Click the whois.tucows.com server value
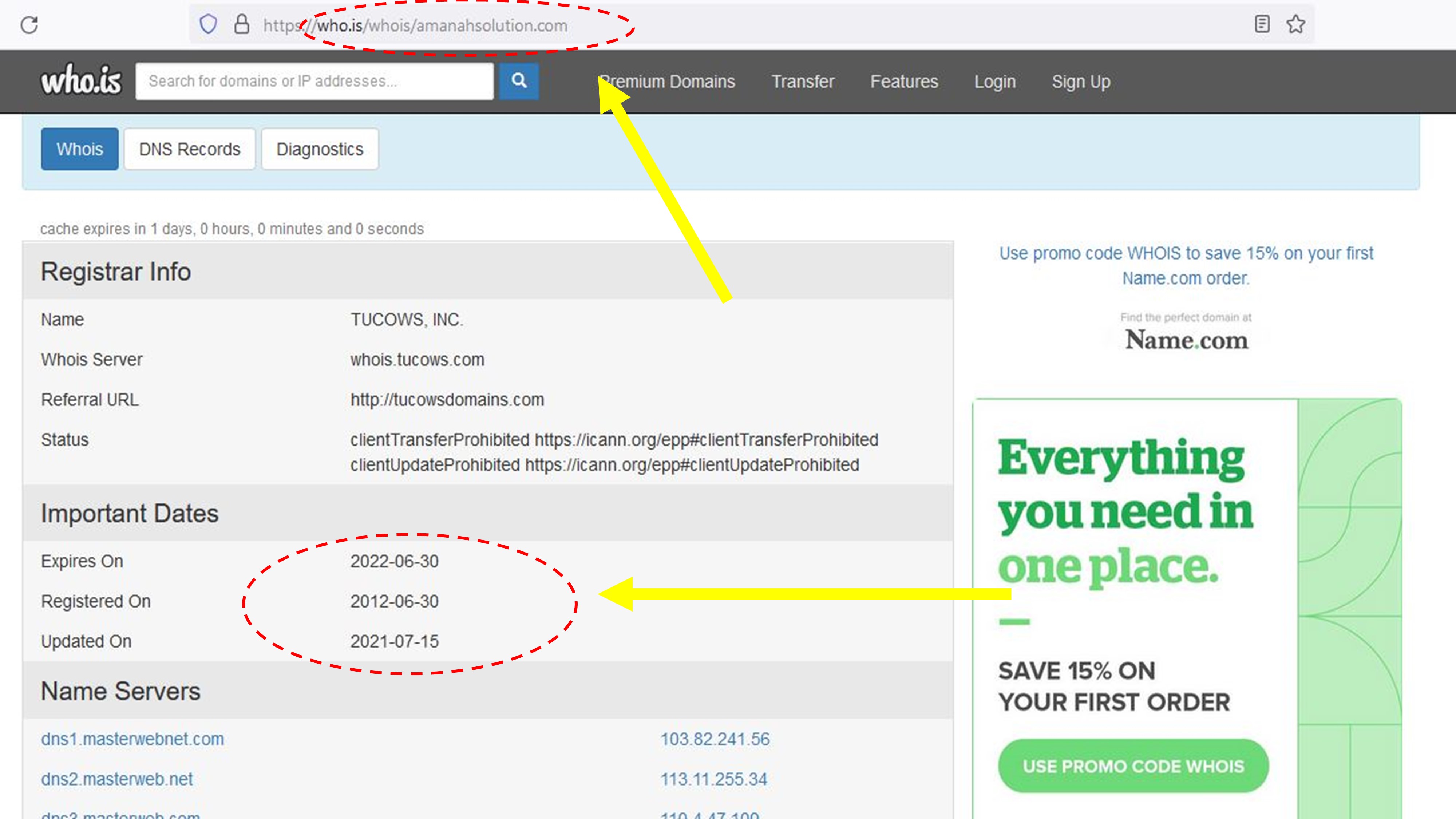 tap(417, 360)
